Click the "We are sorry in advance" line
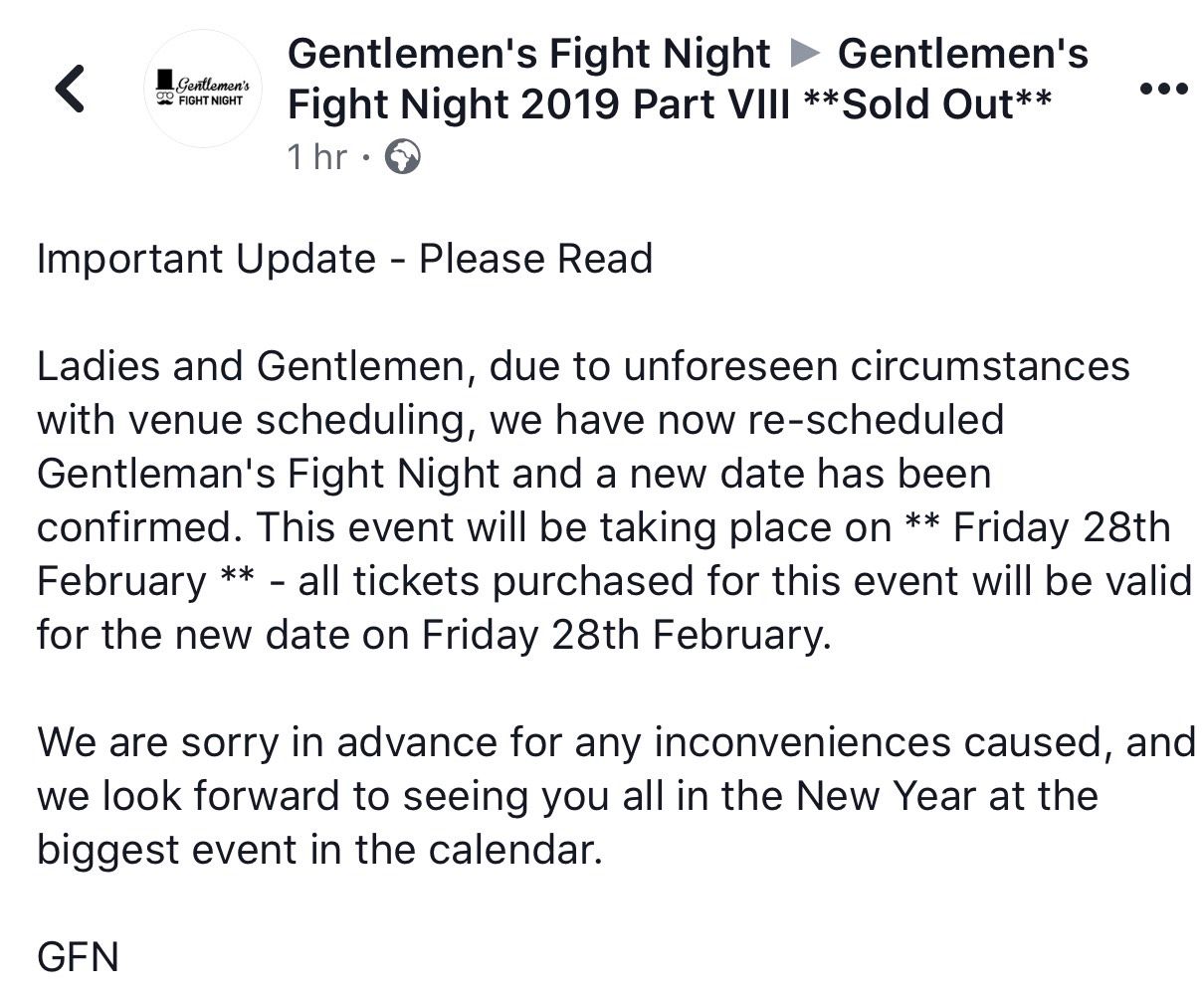This screenshot has width=1204, height=994. pos(616,742)
